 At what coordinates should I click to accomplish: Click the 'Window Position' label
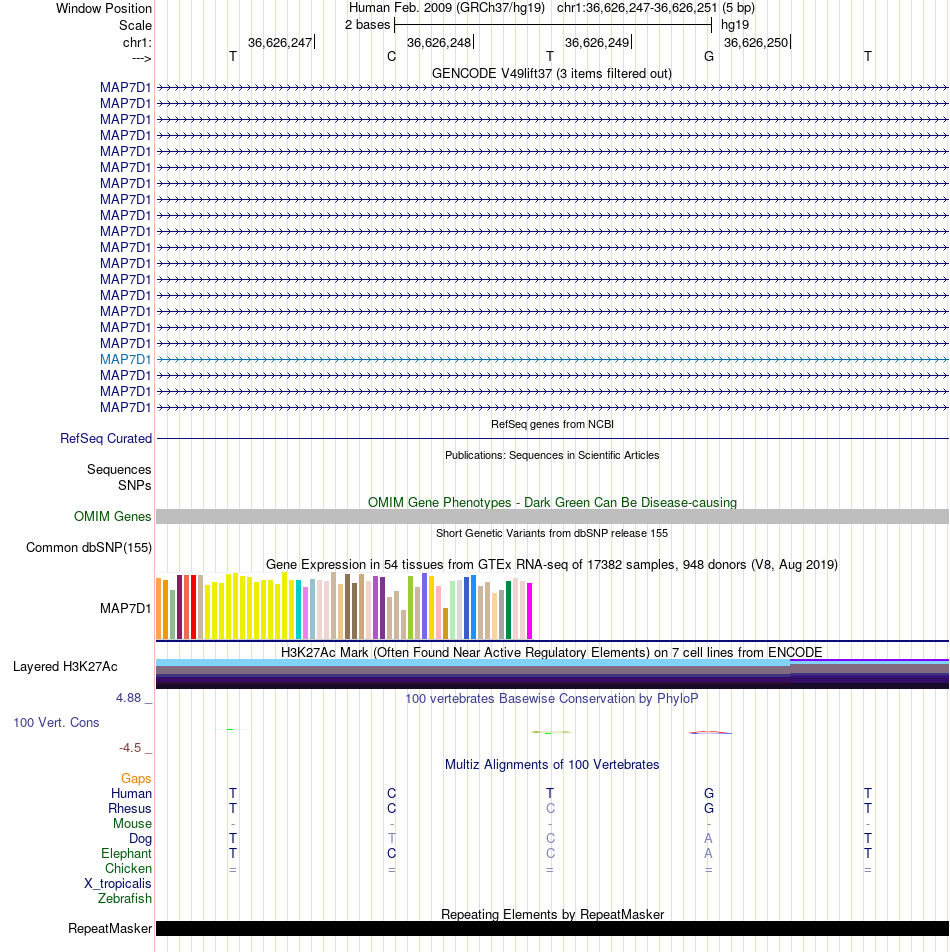104,8
